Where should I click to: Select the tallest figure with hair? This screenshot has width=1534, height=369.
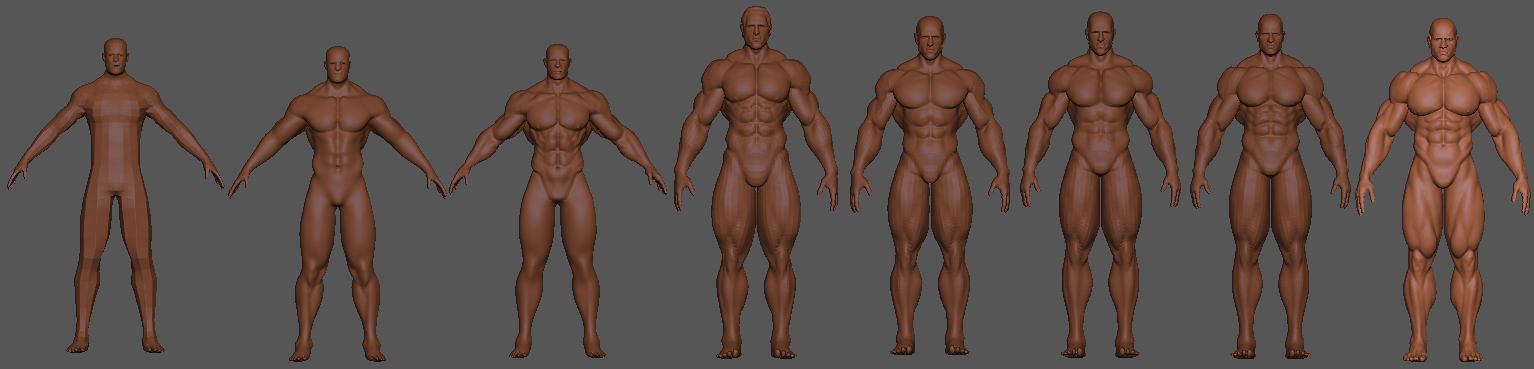click(x=756, y=182)
